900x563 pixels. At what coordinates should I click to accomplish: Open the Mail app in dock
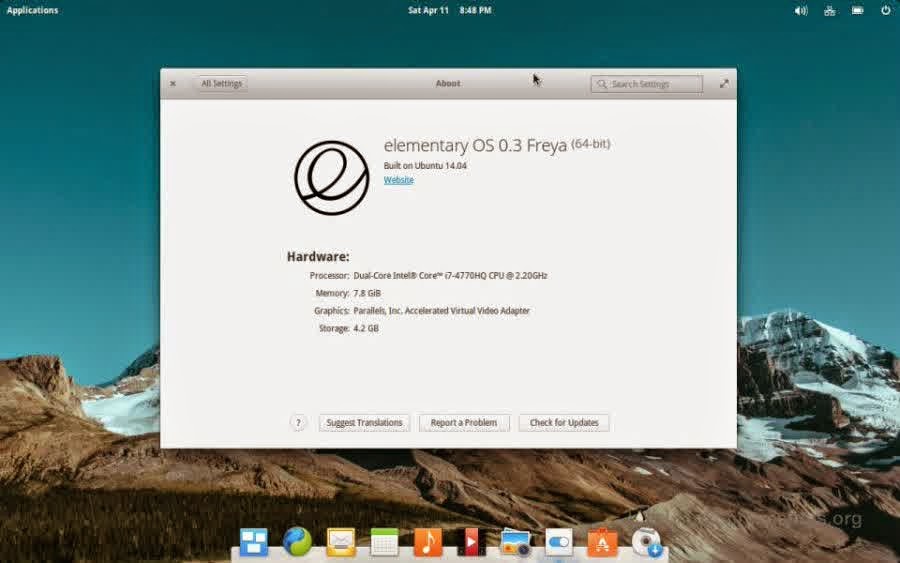(341, 542)
